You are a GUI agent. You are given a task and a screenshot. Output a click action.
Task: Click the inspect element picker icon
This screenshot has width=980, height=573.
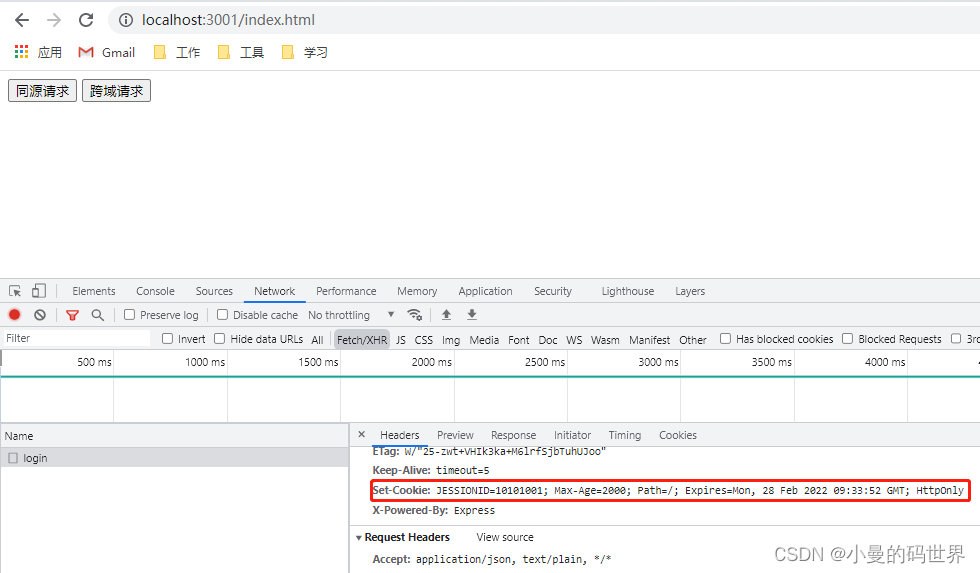(x=15, y=291)
